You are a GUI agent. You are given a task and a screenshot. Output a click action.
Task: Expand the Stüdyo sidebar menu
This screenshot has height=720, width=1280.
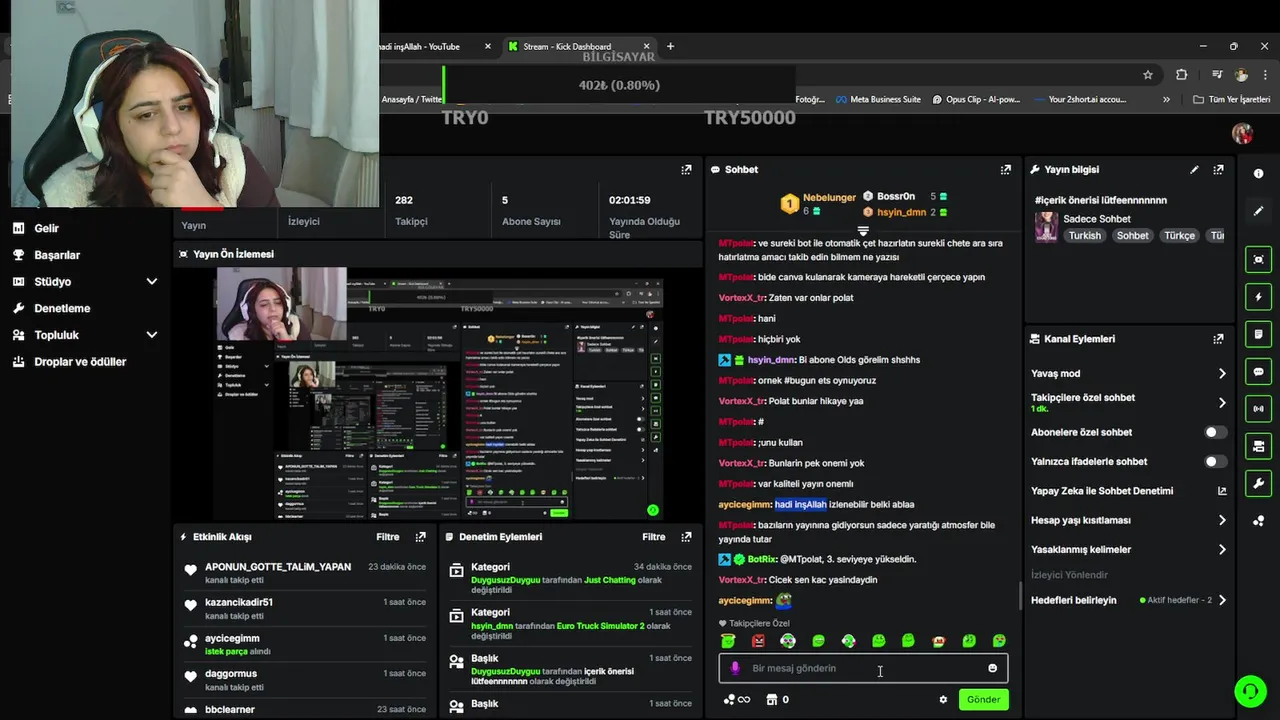click(x=152, y=282)
